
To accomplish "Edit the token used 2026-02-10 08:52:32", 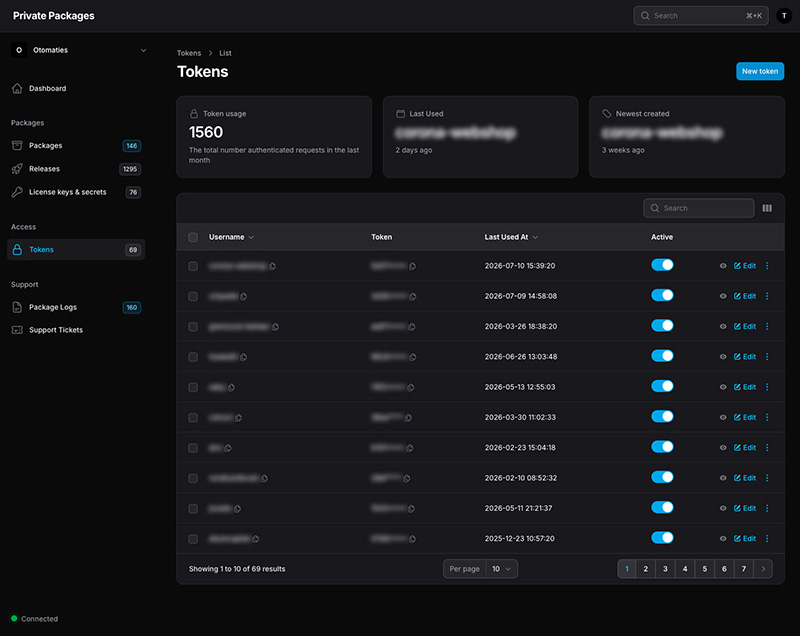I will (x=745, y=478).
